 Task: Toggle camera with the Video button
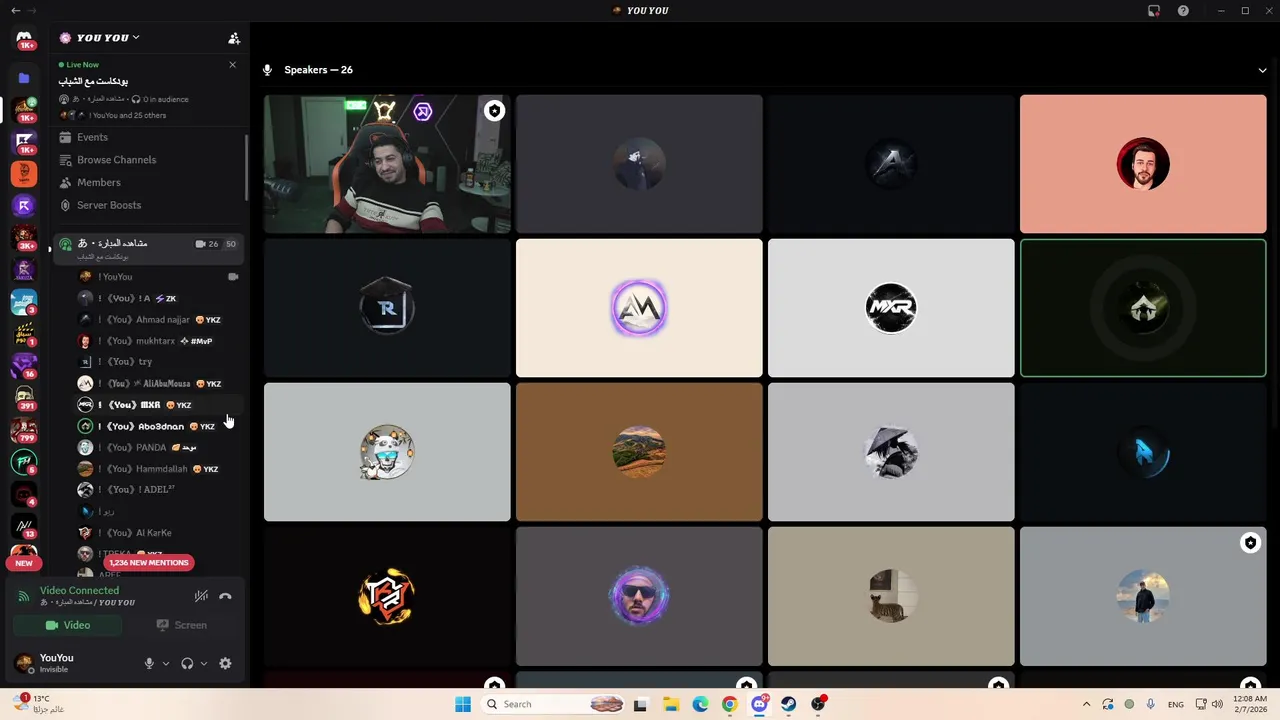coord(68,625)
